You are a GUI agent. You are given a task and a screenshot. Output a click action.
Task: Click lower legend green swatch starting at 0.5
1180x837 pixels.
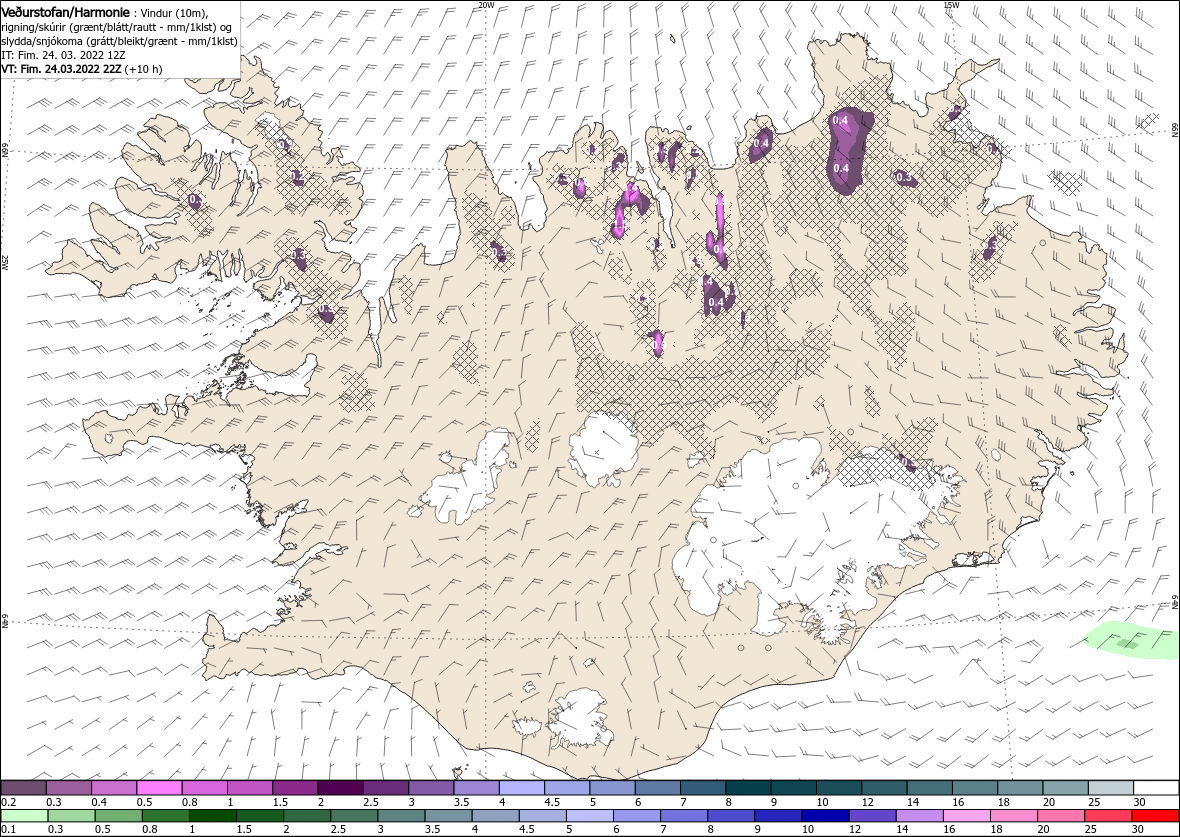click(119, 816)
